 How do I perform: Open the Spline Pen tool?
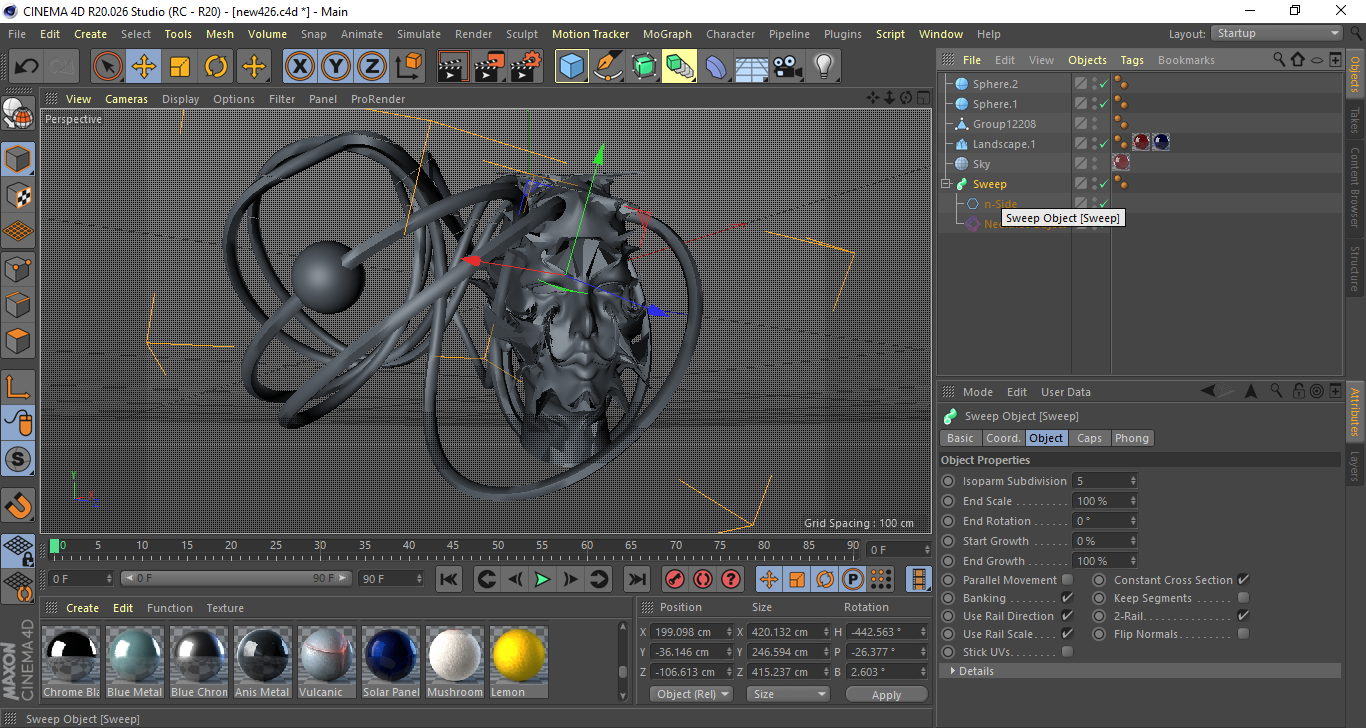607,67
